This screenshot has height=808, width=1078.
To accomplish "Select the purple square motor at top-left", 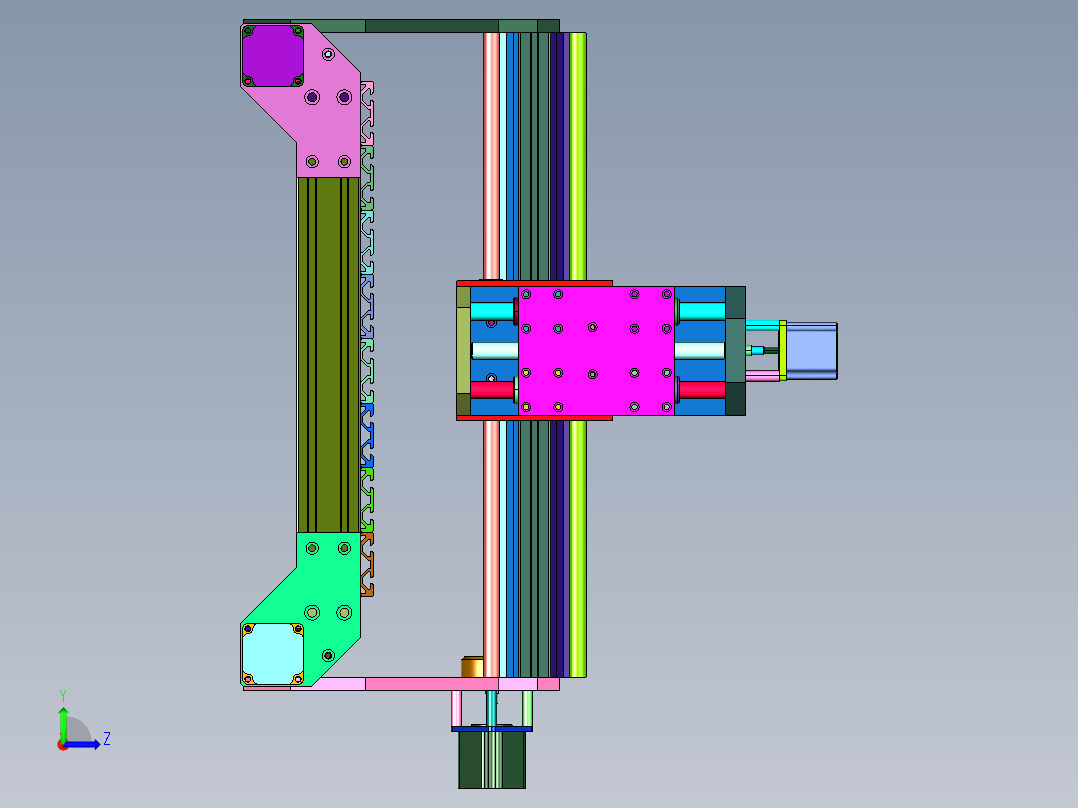I will (273, 56).
